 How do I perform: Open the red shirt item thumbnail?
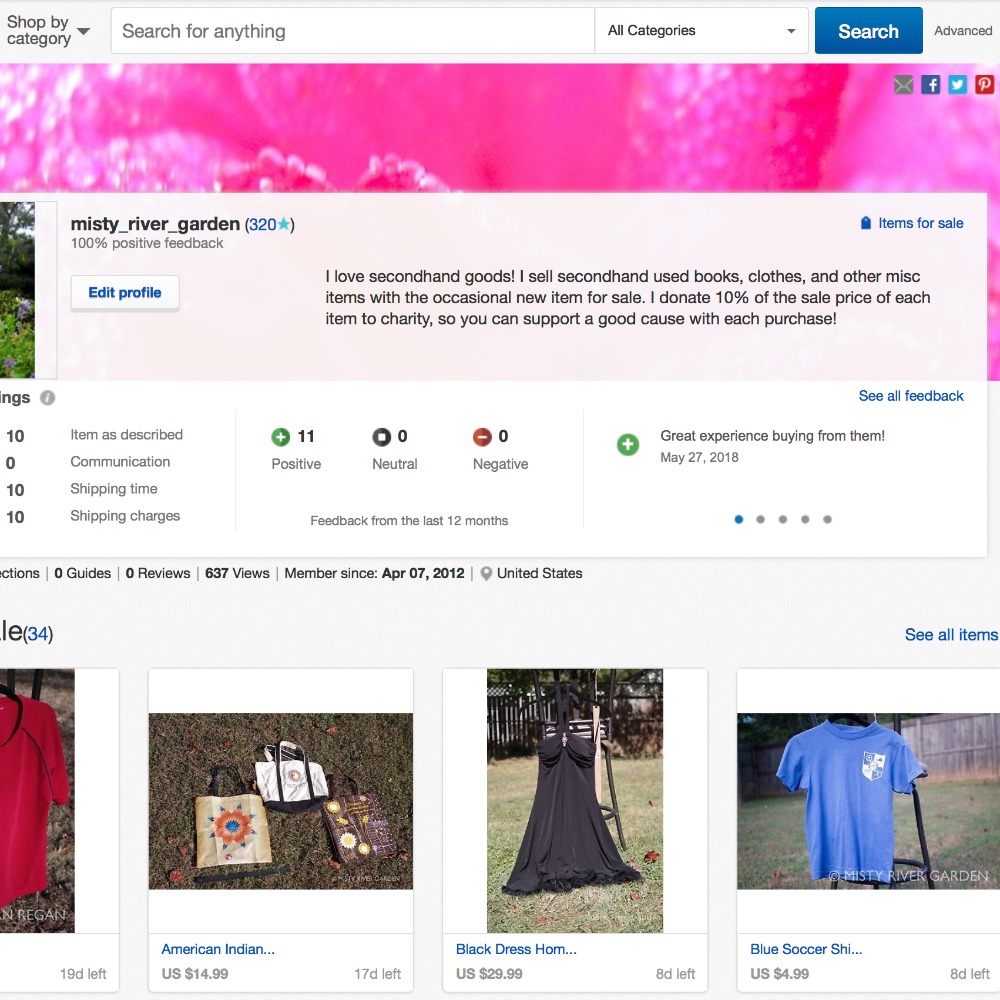pos(37,801)
